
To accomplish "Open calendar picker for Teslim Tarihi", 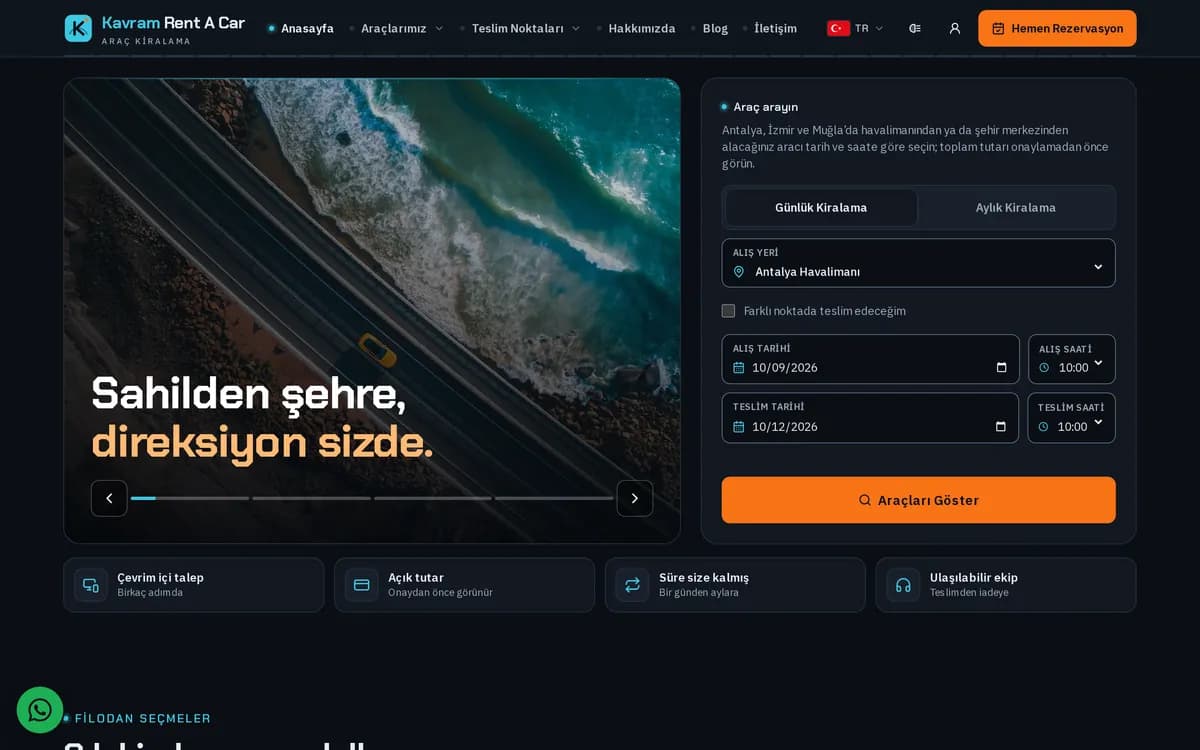I will point(1001,426).
